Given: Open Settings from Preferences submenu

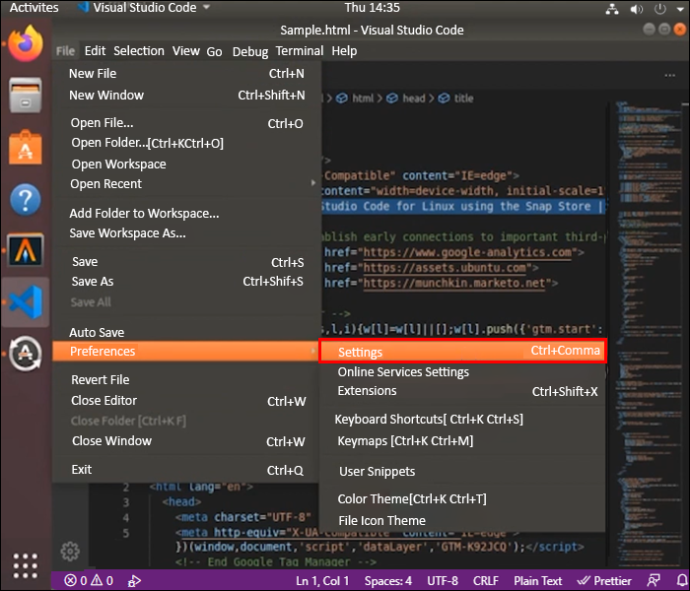Looking at the screenshot, I should 463,351.
